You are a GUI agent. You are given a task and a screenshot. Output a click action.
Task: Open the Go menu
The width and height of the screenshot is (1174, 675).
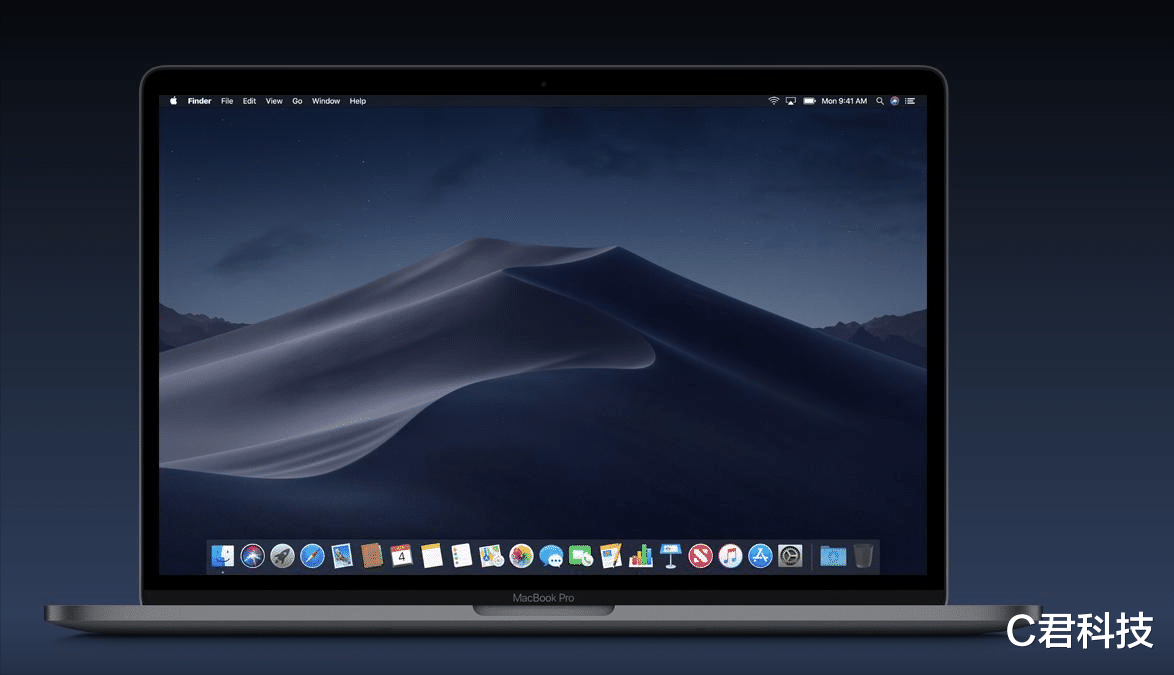tap(297, 101)
